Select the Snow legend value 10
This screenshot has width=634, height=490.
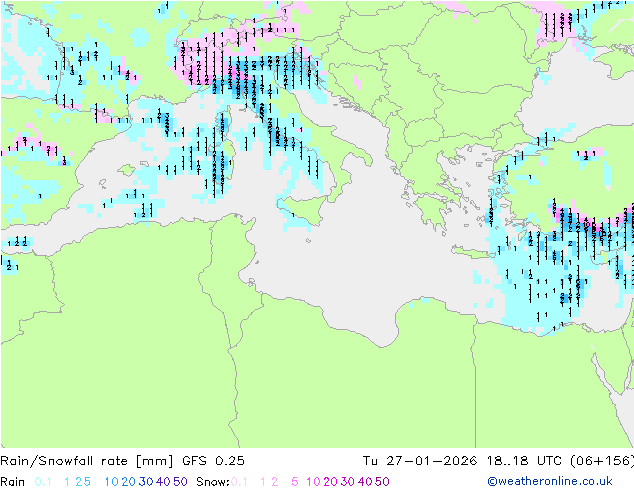313,482
